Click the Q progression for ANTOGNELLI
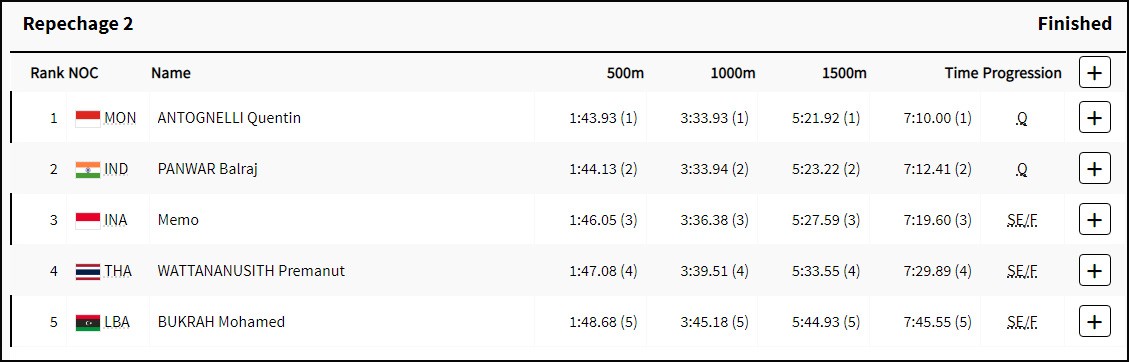The height and width of the screenshot is (362, 1129). (x=1022, y=119)
